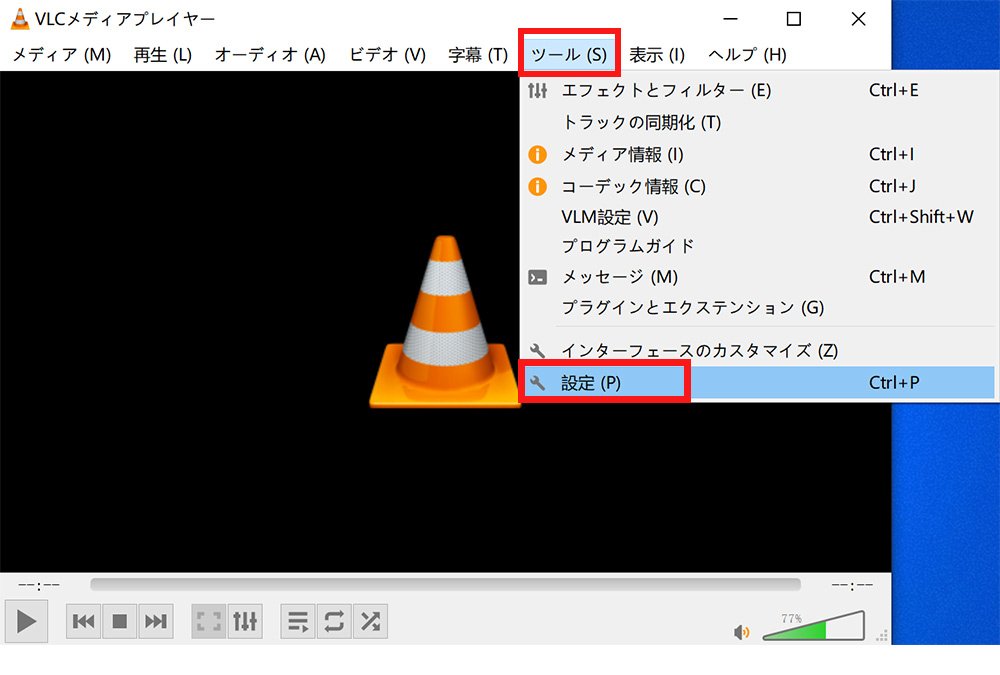This screenshot has width=1000, height=675.
Task: Select 設定 (P) preferences entry
Action: [x=758, y=383]
